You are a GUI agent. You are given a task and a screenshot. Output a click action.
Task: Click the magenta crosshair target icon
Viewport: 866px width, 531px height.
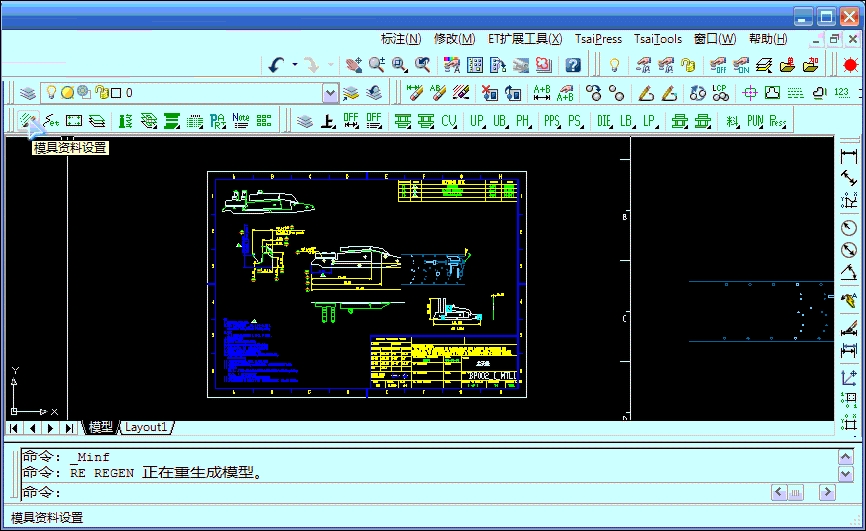point(749,93)
